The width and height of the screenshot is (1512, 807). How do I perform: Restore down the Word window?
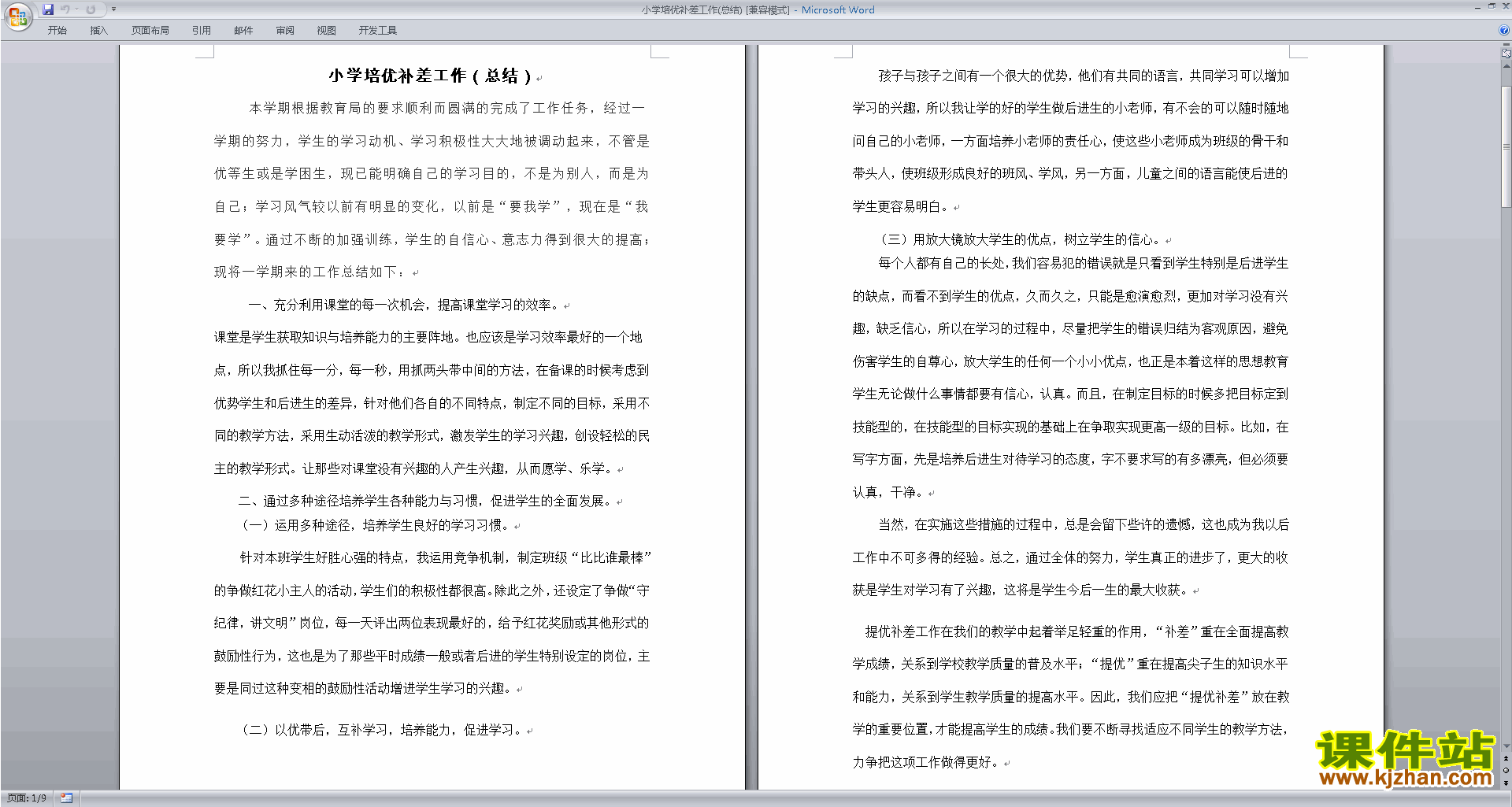pos(1492,6)
